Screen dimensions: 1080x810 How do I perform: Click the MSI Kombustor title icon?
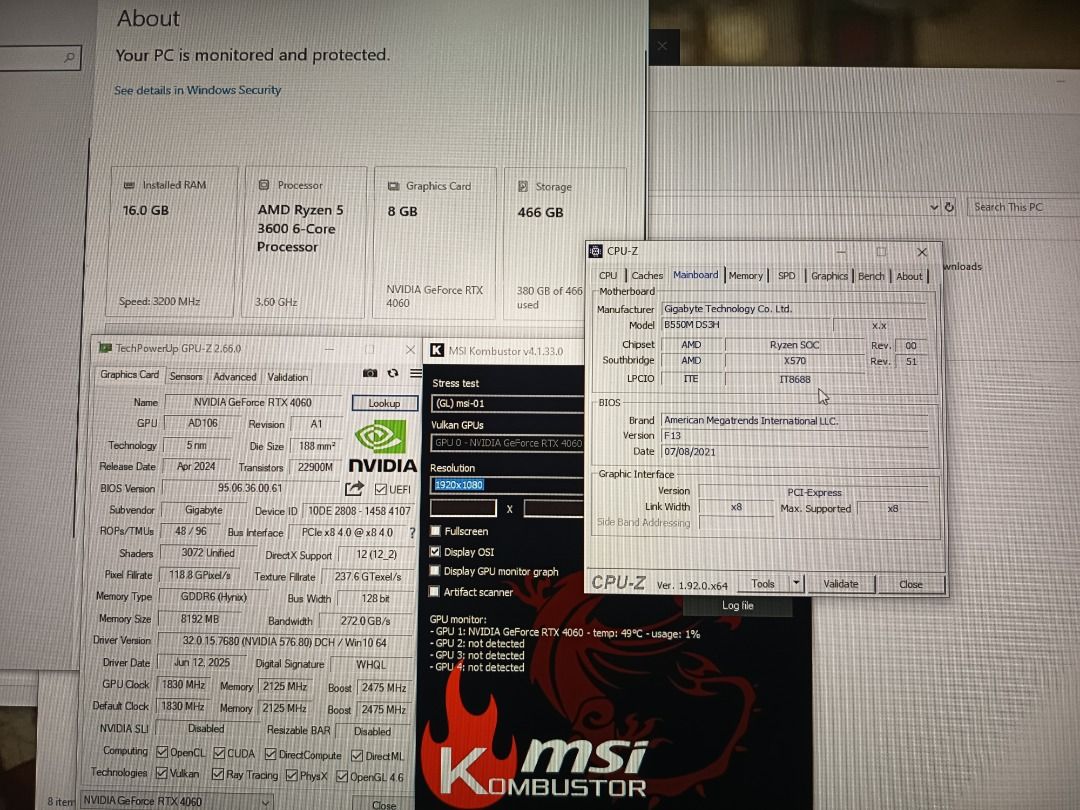(437, 351)
